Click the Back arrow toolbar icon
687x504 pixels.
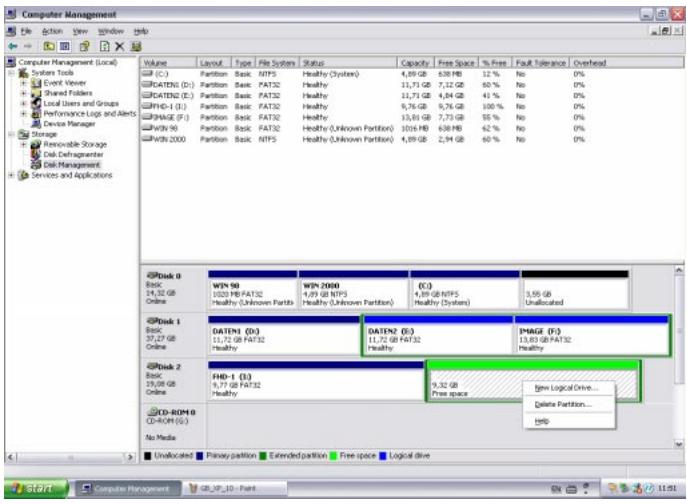point(13,46)
